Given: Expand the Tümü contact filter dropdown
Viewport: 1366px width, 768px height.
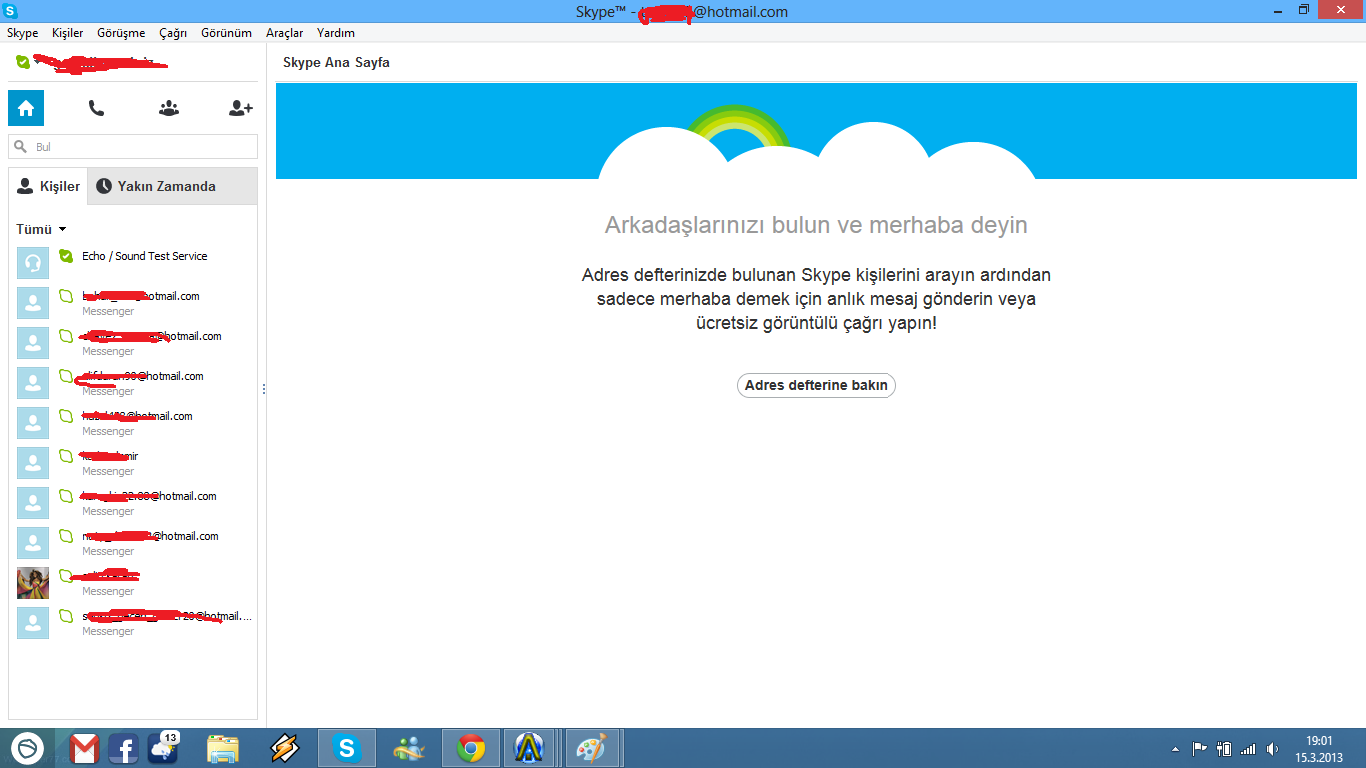Looking at the screenshot, I should click(41, 229).
